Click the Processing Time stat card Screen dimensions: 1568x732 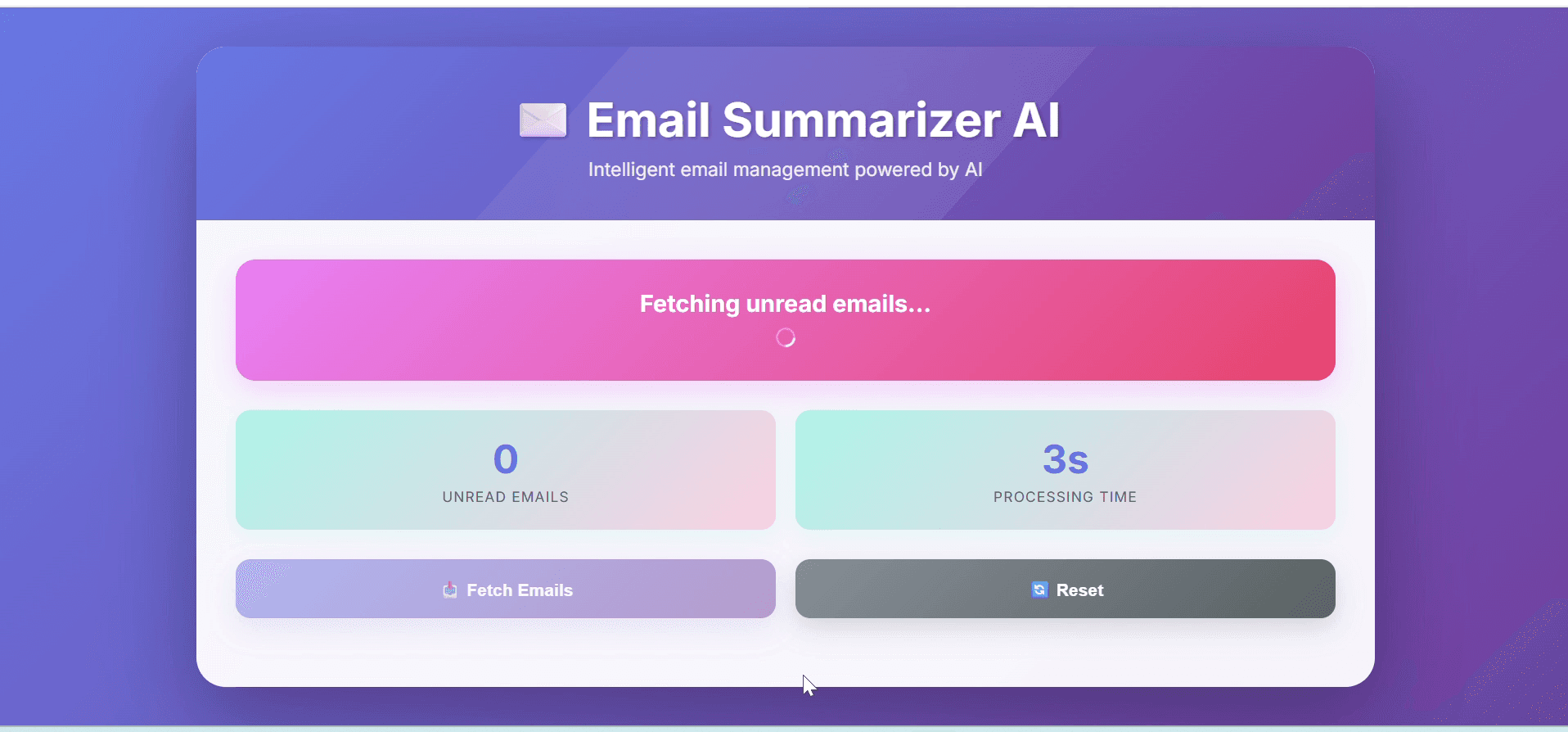[x=1064, y=470]
